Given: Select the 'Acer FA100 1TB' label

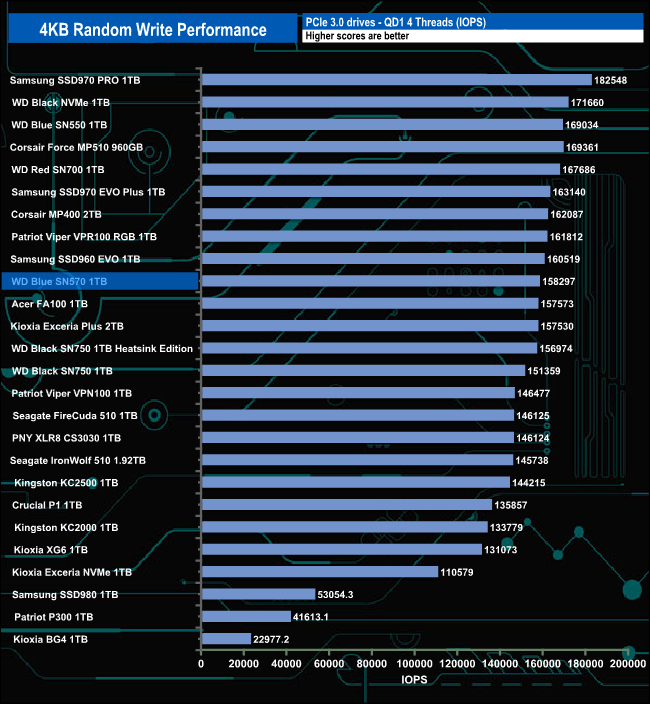Looking at the screenshot, I should 49,304.
